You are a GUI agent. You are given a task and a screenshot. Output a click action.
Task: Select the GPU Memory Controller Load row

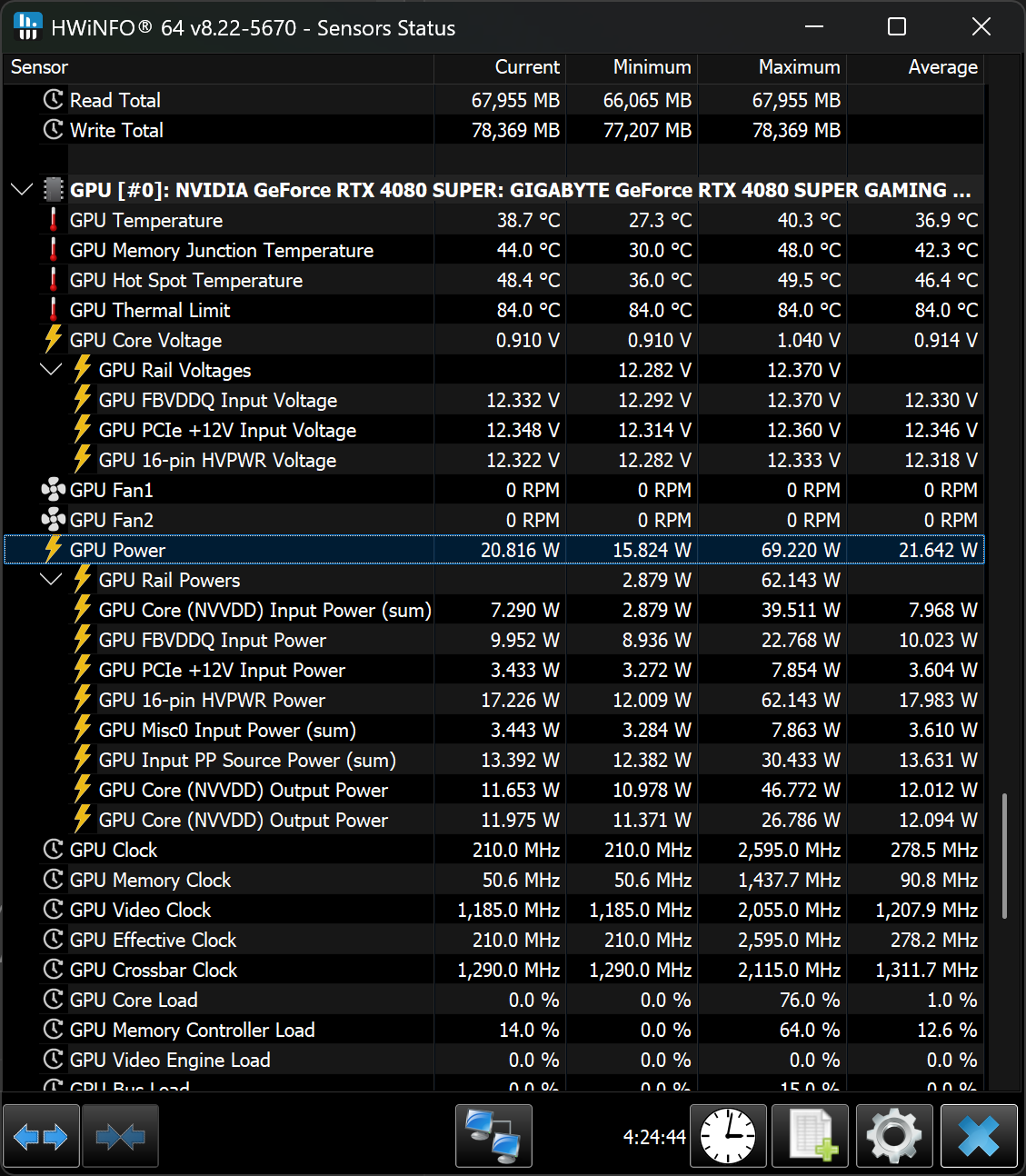(493, 1030)
